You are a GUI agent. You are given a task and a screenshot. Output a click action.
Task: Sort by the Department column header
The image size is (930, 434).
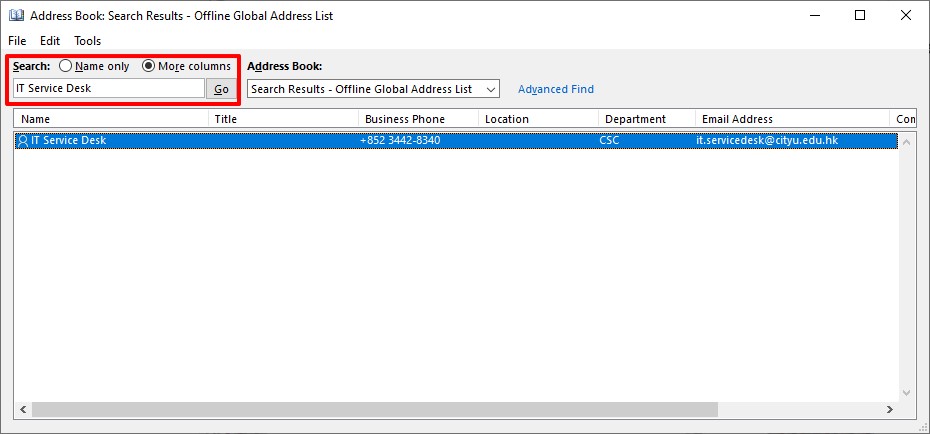click(x=646, y=119)
